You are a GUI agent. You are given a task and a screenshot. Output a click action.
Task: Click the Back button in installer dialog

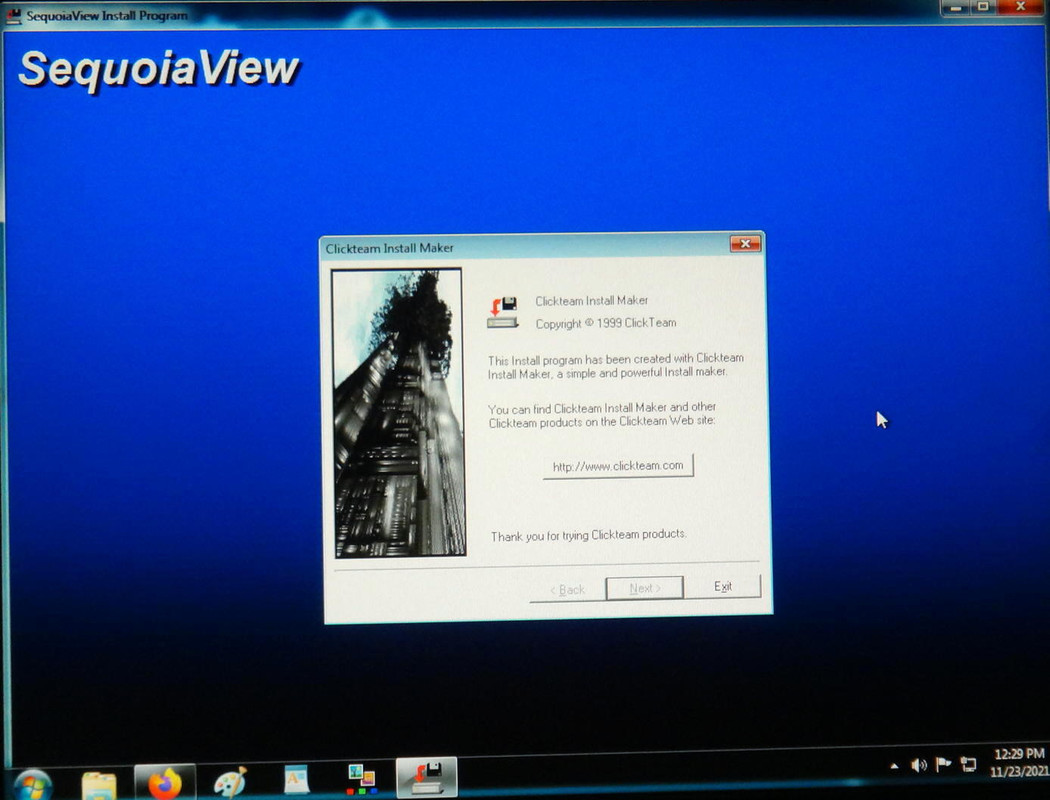point(567,589)
